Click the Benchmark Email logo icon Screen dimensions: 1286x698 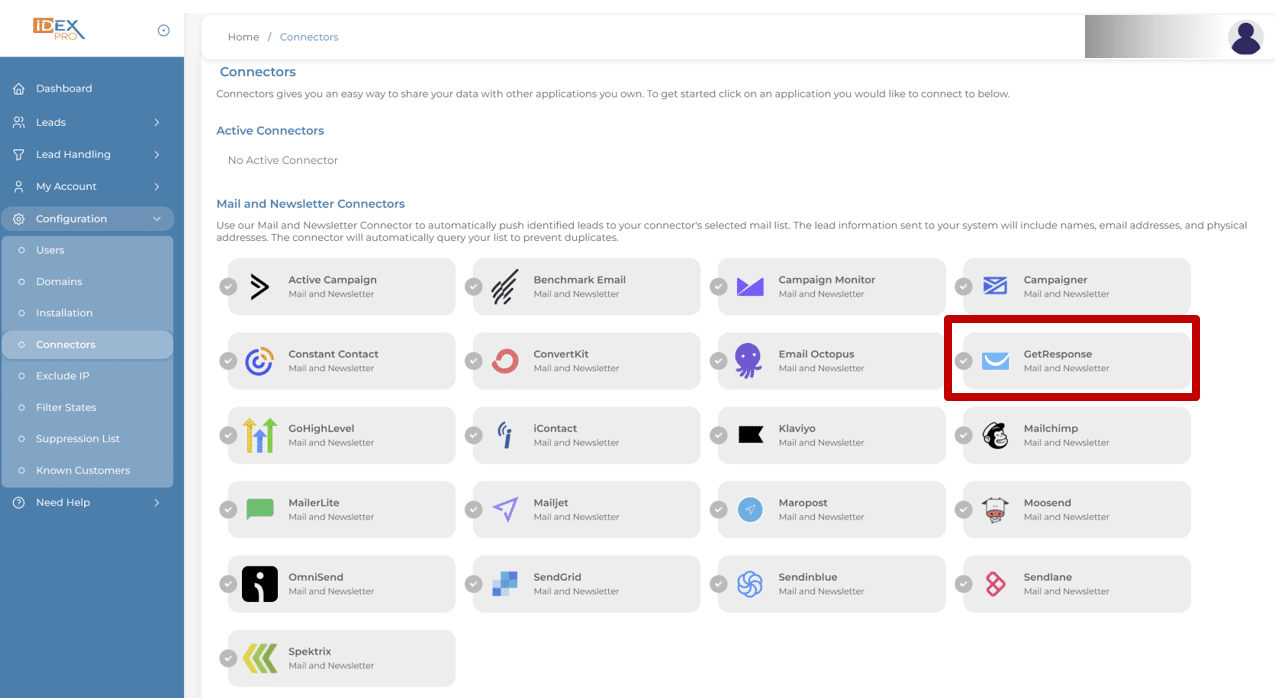coord(505,287)
